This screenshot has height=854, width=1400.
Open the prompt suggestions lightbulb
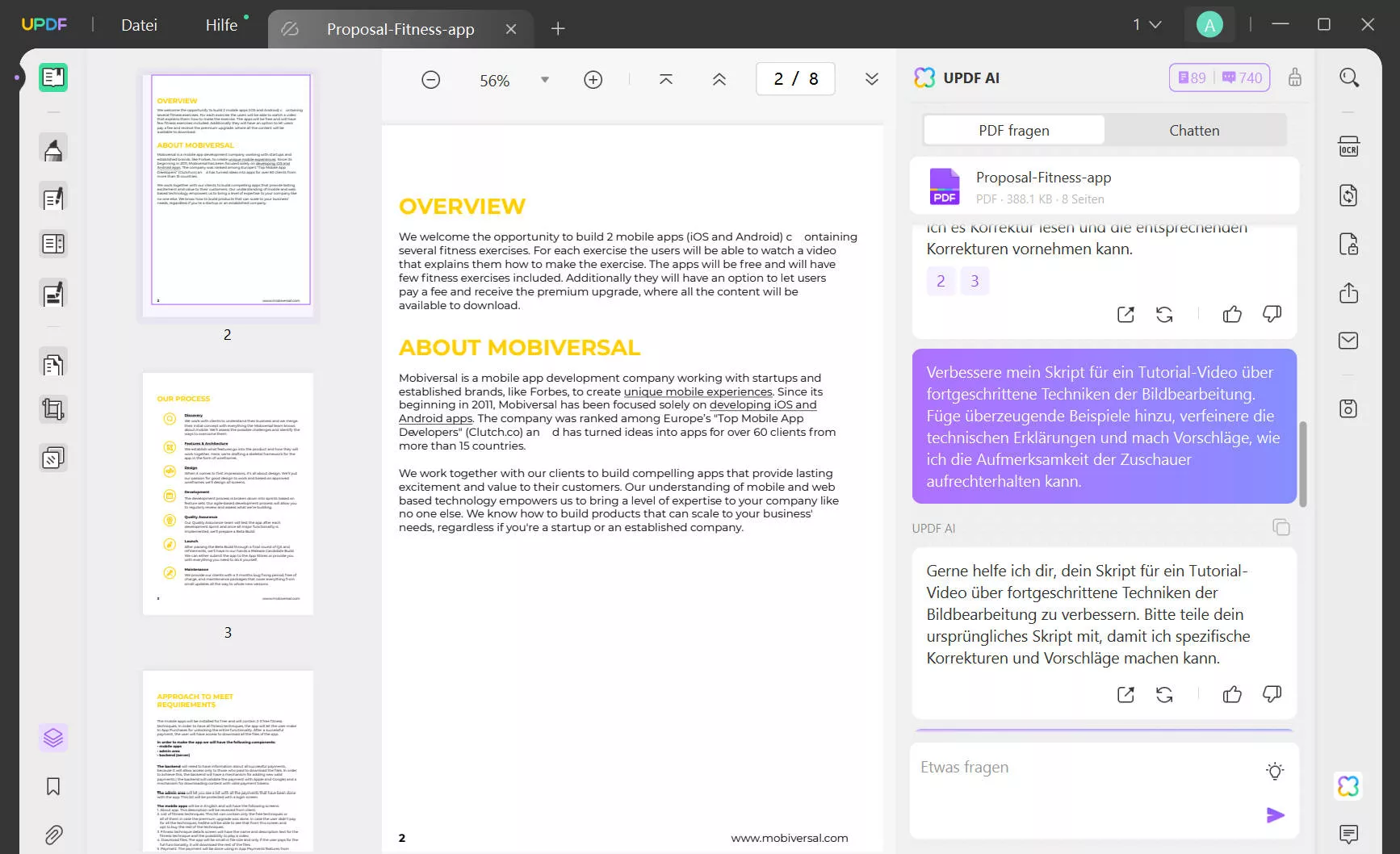pyautogui.click(x=1275, y=771)
